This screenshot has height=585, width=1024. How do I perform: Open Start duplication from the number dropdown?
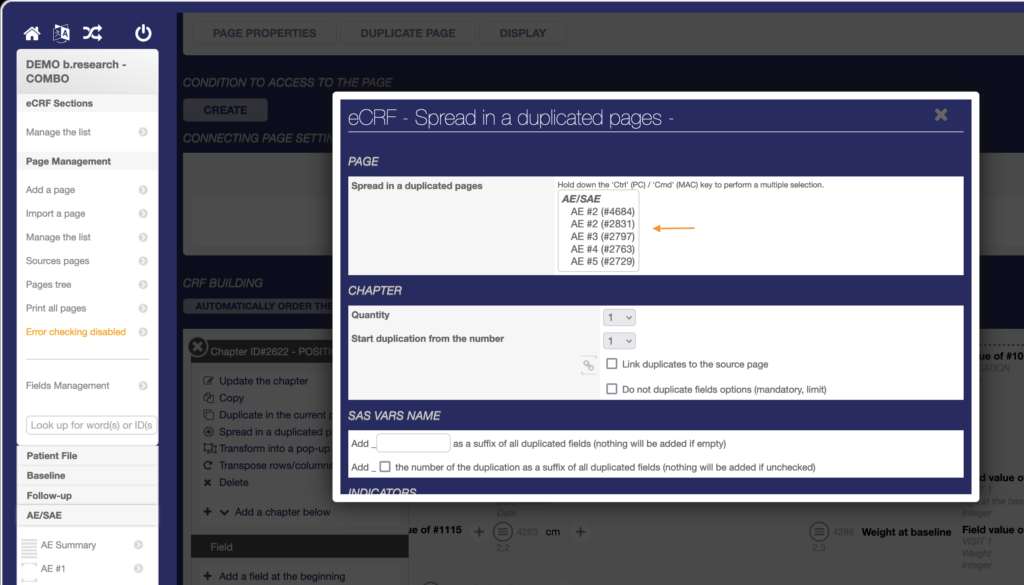619,341
